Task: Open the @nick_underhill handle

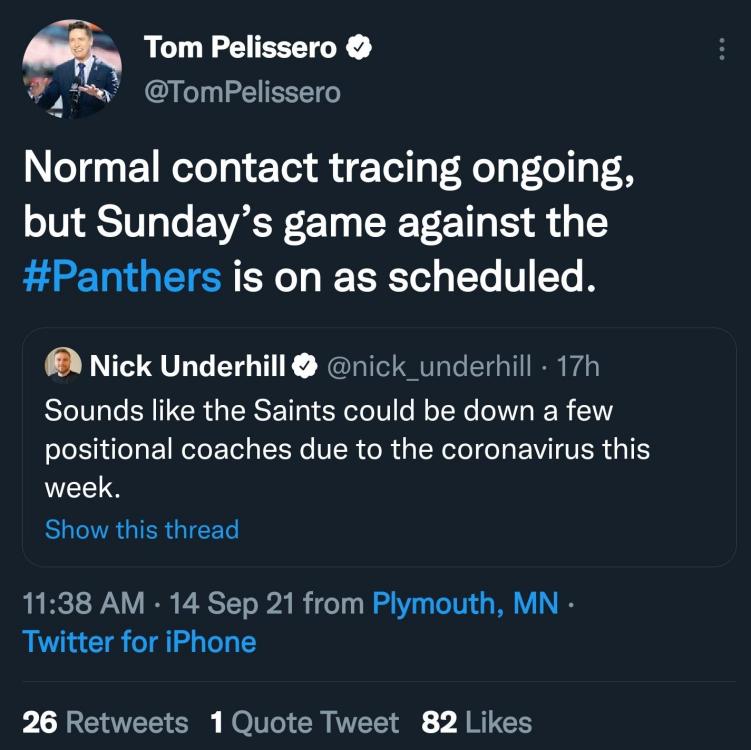Action: (431, 367)
